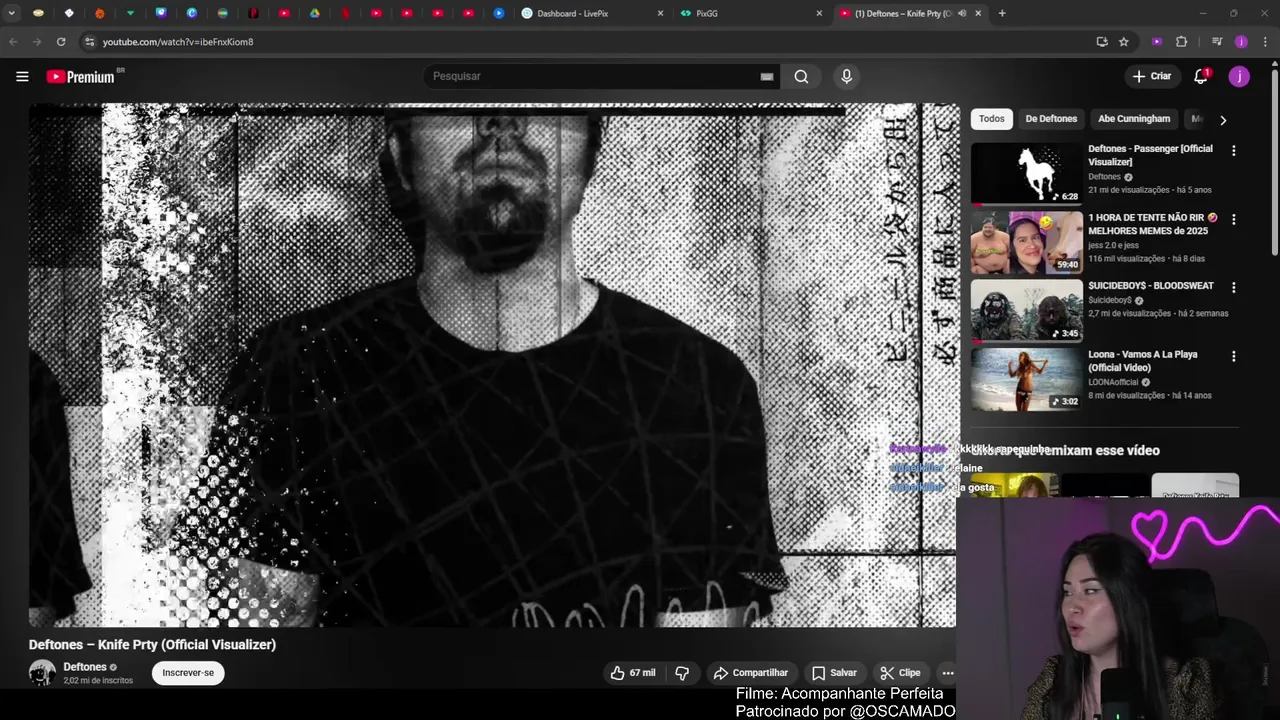Viewport: 1280px width, 720px height.
Task: Mute tab via speaker icon on Deftones tab
Action: coord(961,13)
